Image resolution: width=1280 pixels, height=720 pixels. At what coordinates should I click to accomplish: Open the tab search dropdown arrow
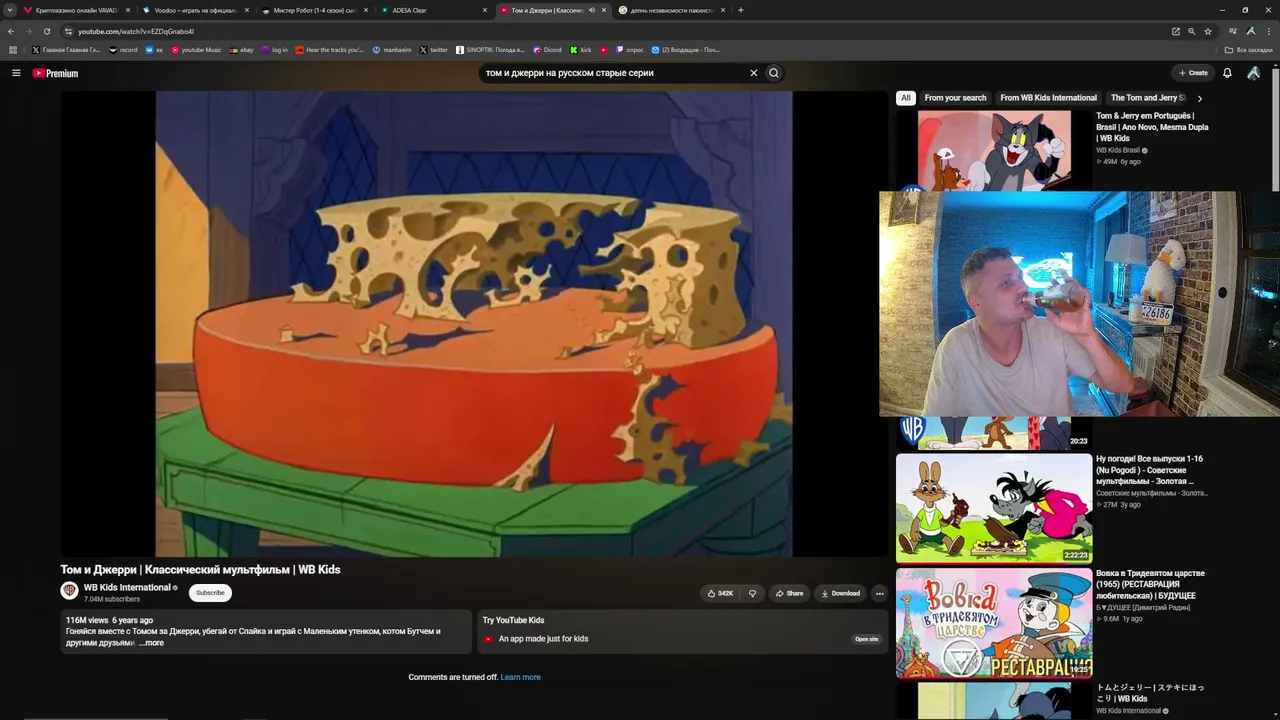click(x=10, y=10)
